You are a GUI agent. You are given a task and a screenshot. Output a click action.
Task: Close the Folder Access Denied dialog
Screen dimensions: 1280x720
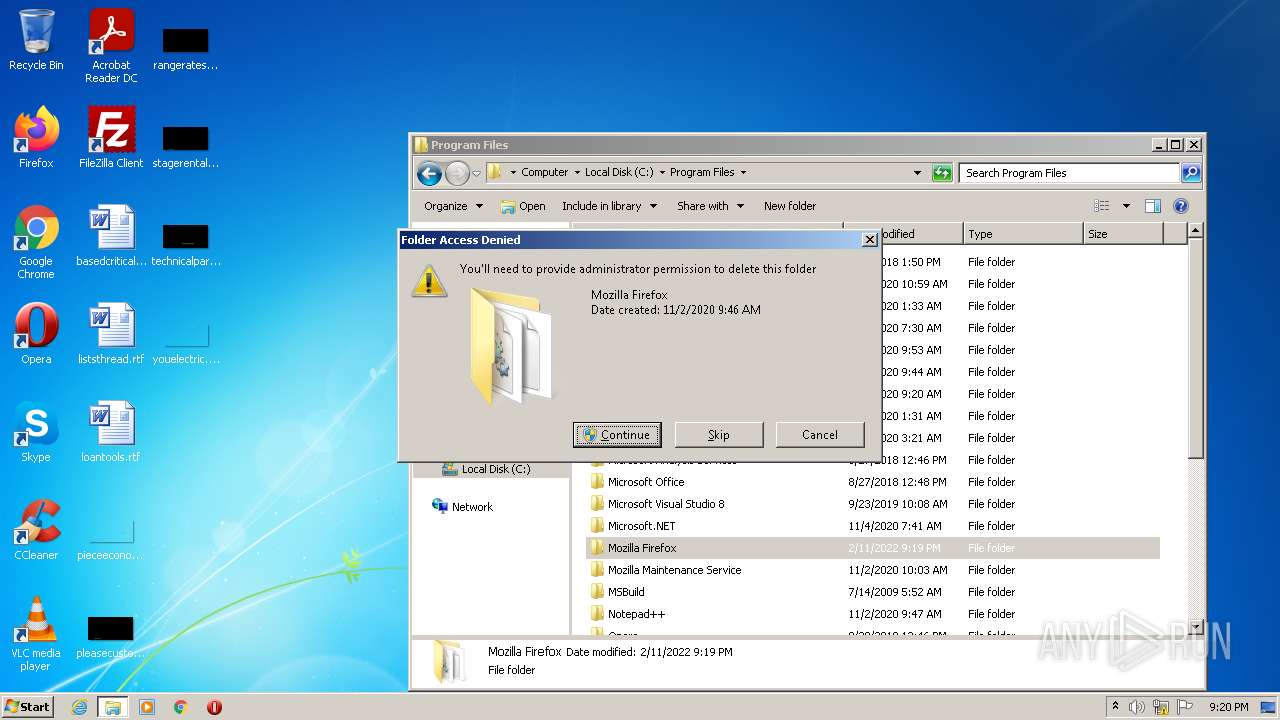coord(869,240)
